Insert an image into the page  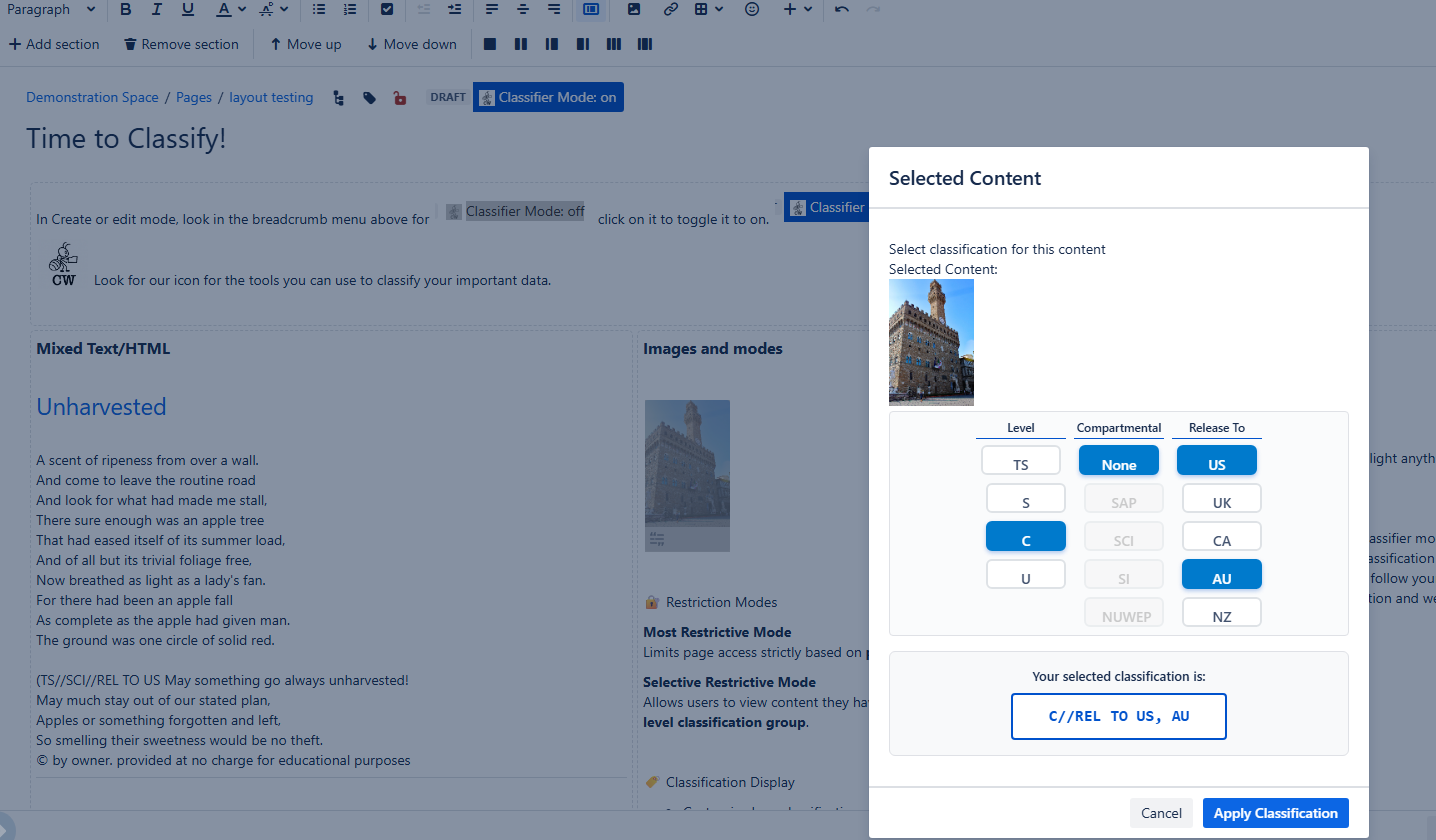[634, 11]
